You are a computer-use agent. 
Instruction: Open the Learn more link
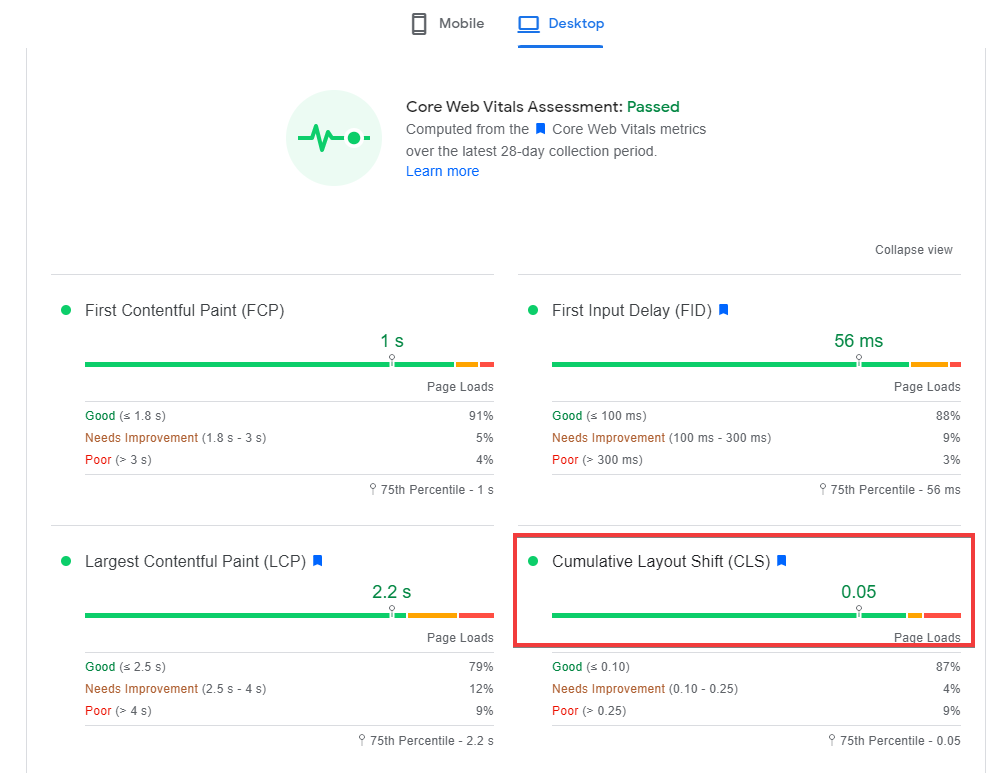442,171
